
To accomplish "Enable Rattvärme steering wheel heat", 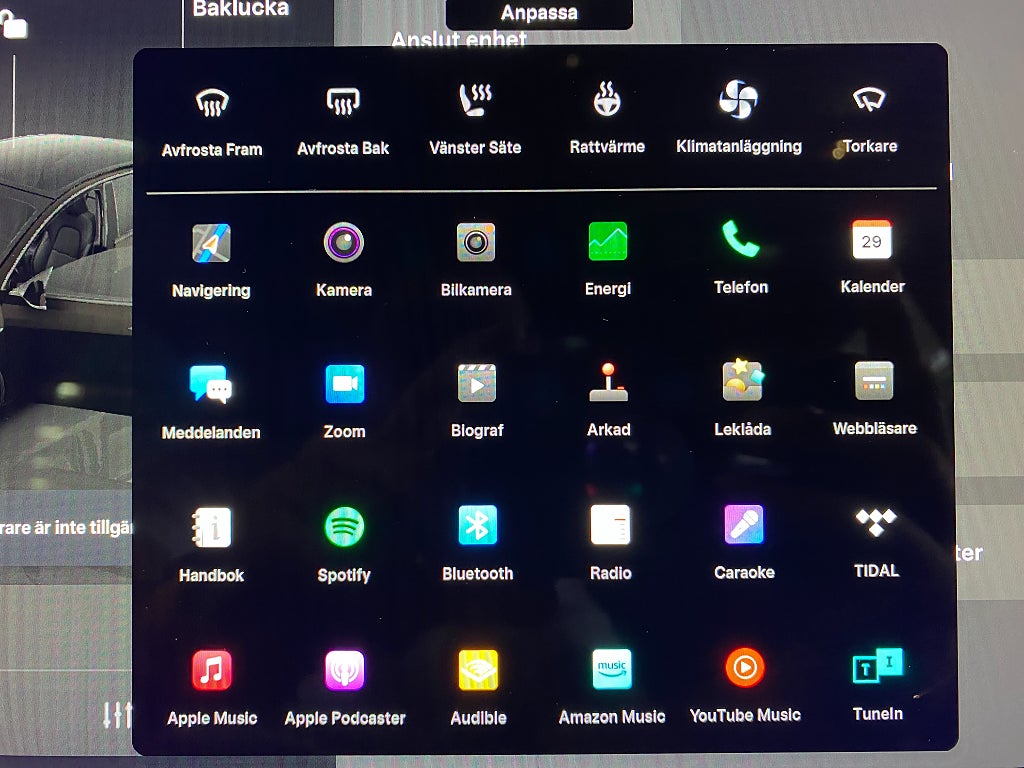I will 607,100.
